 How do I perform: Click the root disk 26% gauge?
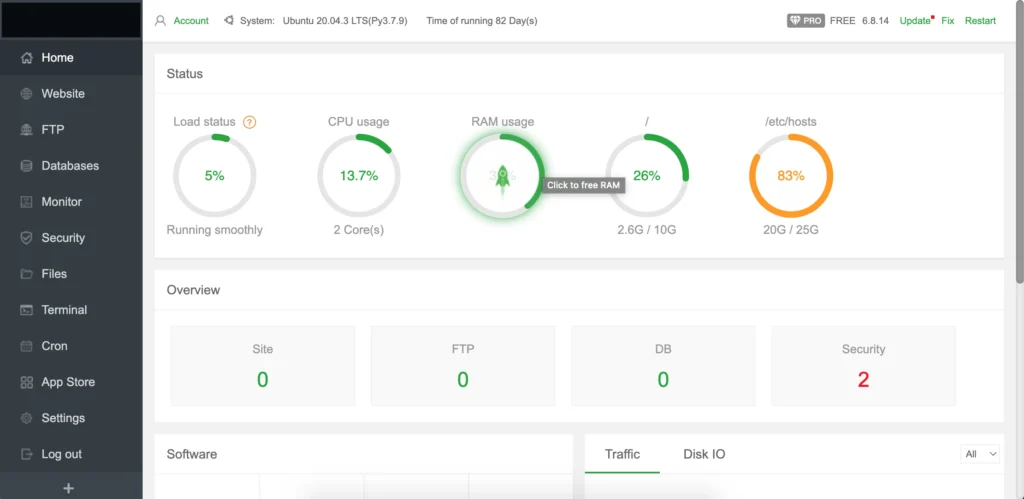pos(647,176)
